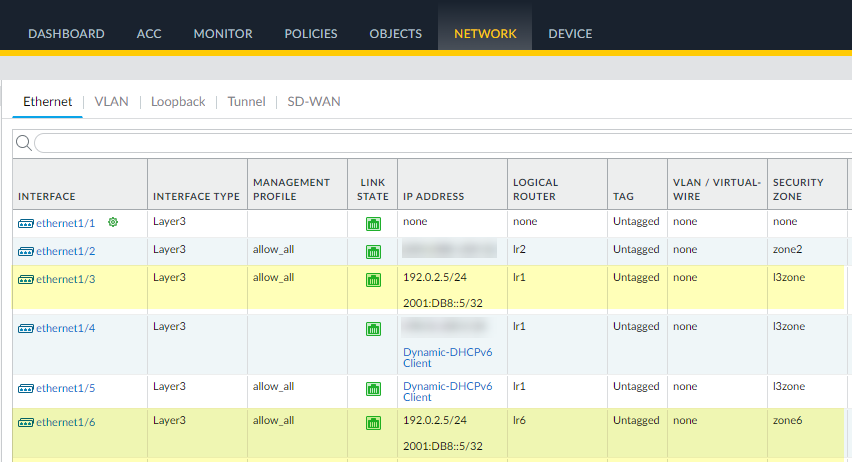This screenshot has width=852, height=462.
Task: Click the green link state icon for ethernet1/5
Action: tap(373, 388)
